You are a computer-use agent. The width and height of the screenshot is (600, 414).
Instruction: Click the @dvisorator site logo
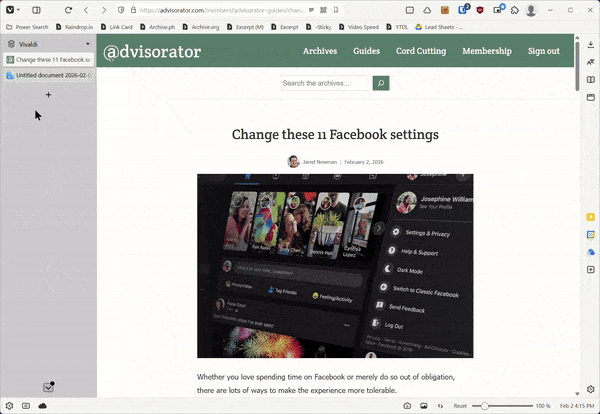152,51
